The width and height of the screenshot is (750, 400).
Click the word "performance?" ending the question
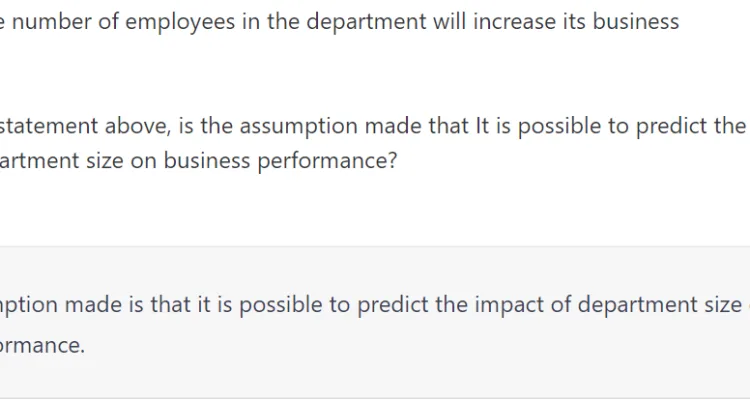[x=328, y=161]
